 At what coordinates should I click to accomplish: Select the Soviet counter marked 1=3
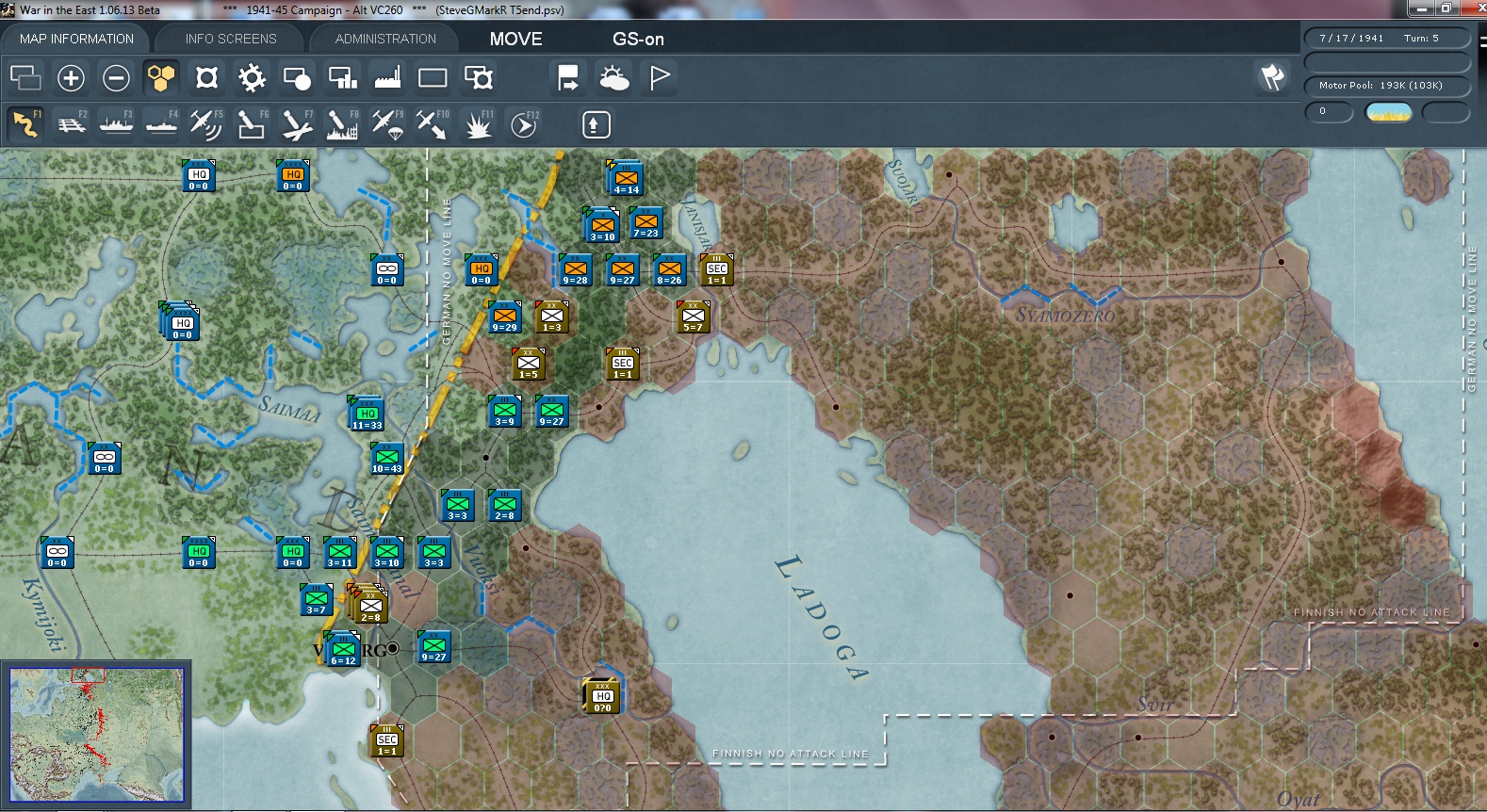551,317
